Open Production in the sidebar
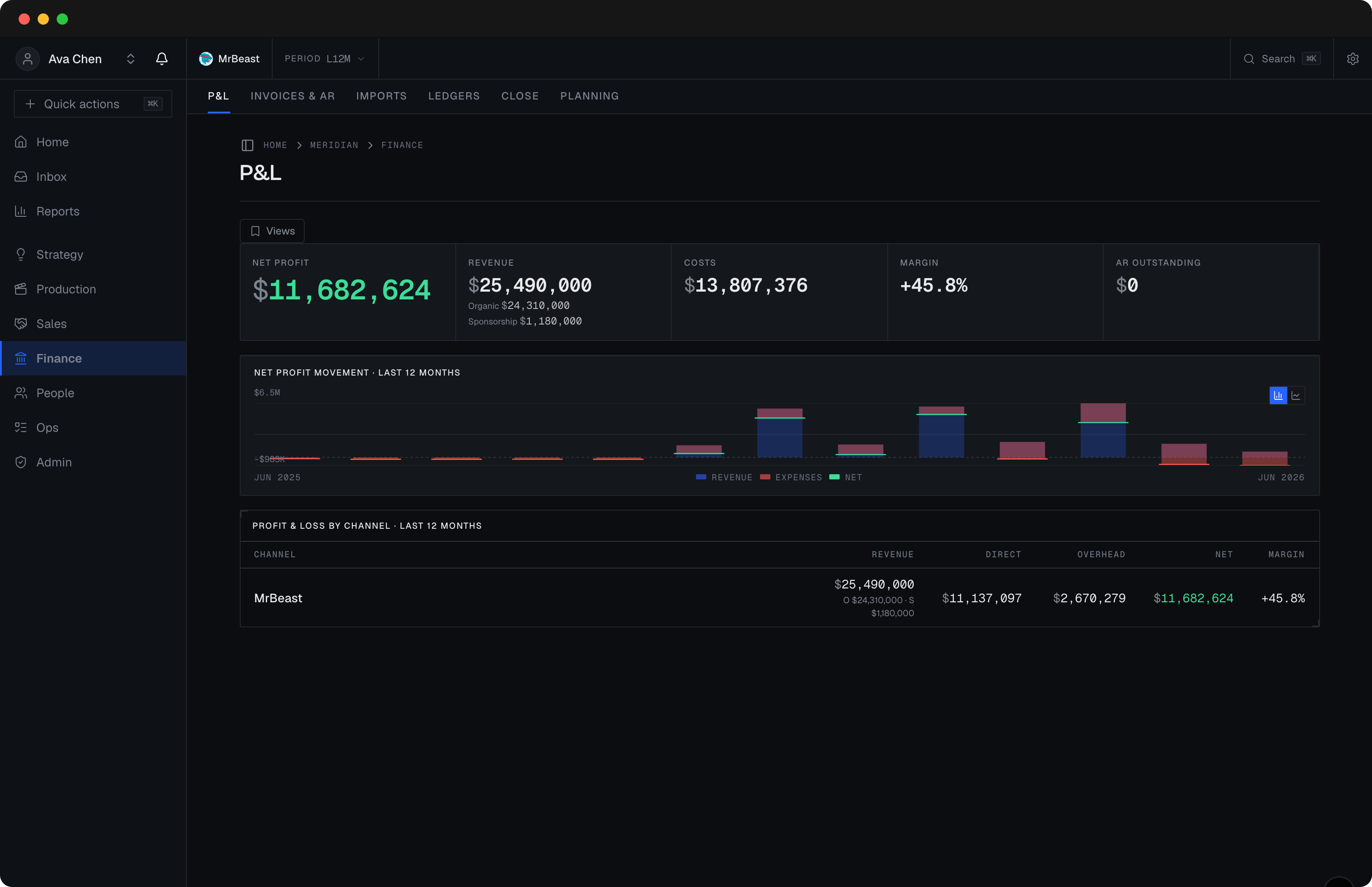 (x=93, y=289)
